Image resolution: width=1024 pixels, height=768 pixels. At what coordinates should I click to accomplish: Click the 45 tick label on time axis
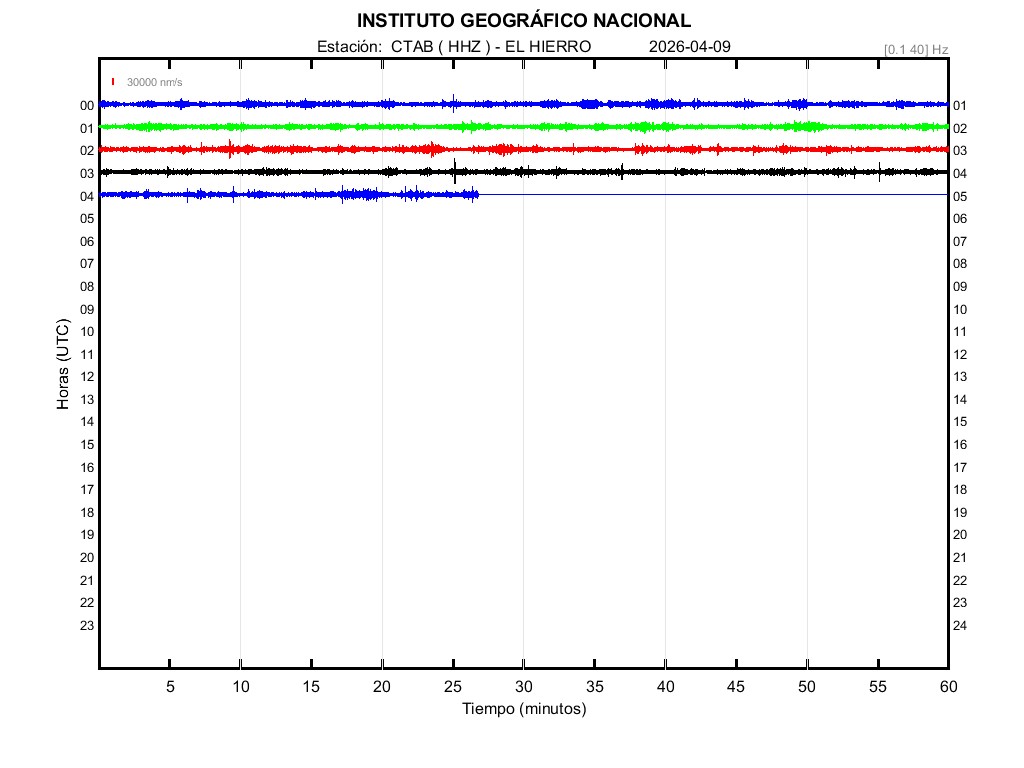point(736,687)
